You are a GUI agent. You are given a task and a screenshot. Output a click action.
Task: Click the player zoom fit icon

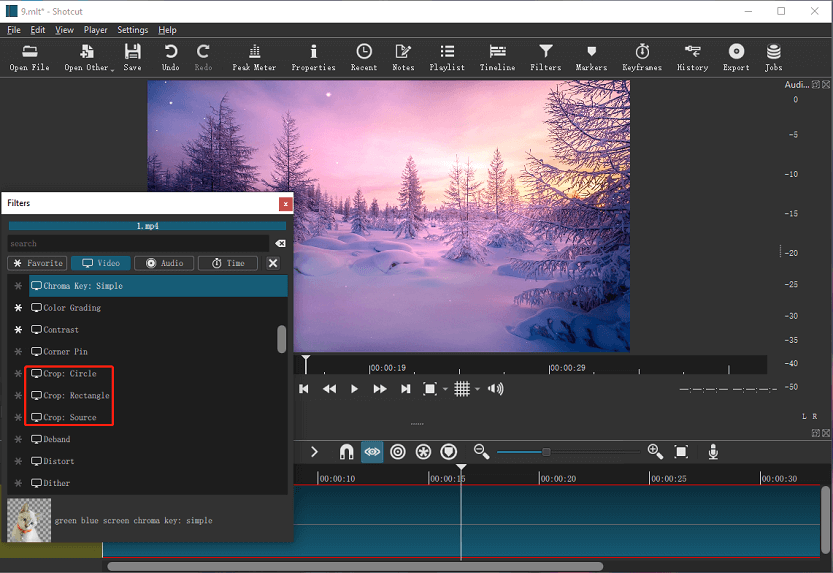point(430,389)
